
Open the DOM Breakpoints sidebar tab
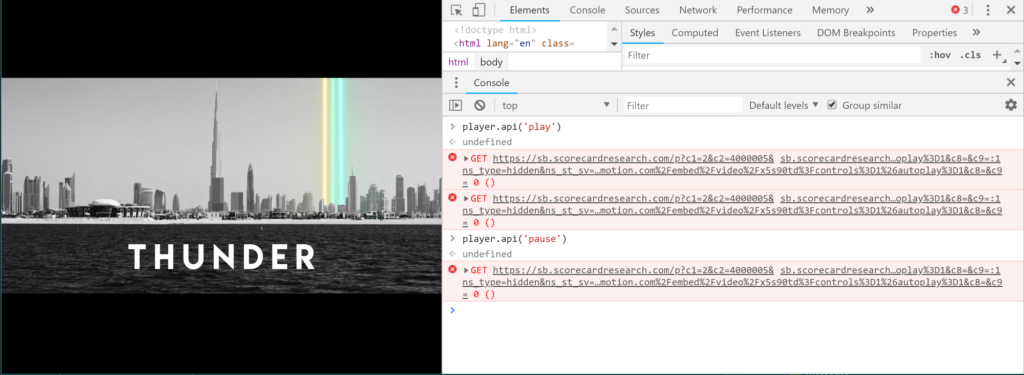856,33
